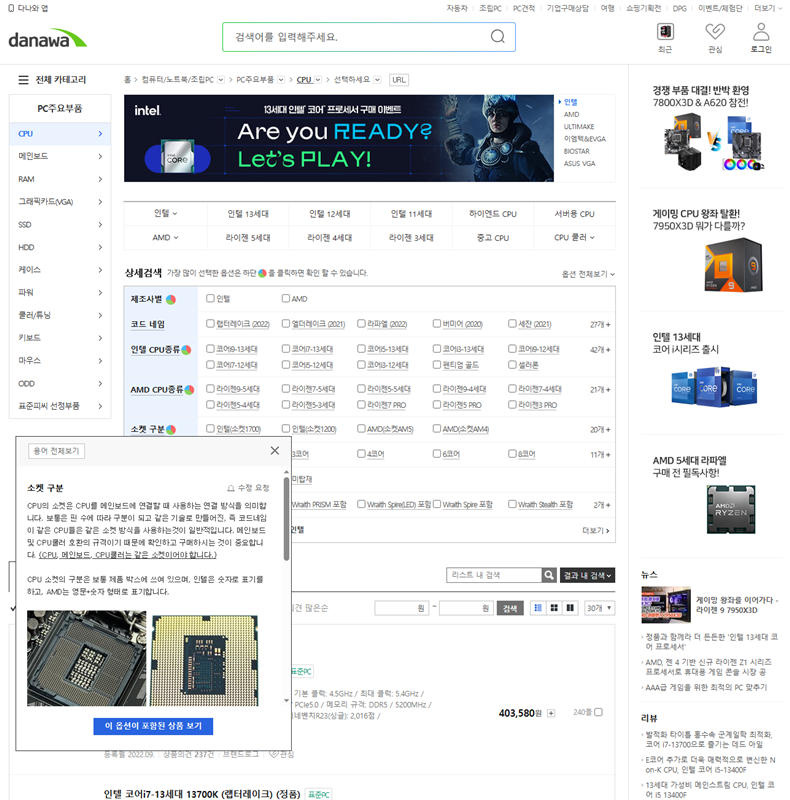Check the 코어i9-13세대 checkbox

[210, 348]
